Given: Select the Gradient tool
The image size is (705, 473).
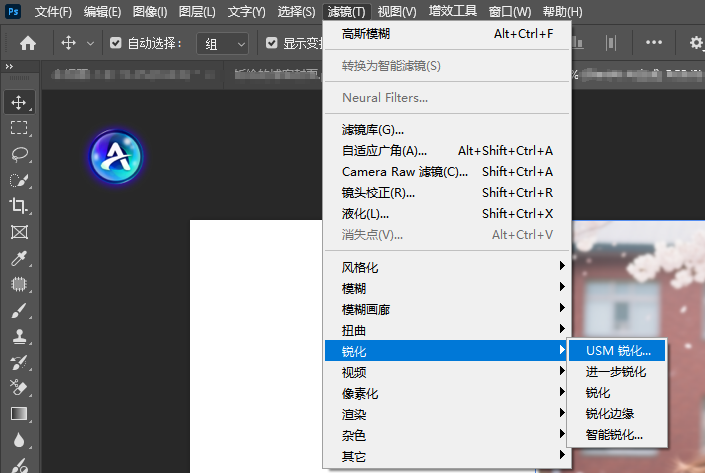Looking at the screenshot, I should [x=18, y=413].
